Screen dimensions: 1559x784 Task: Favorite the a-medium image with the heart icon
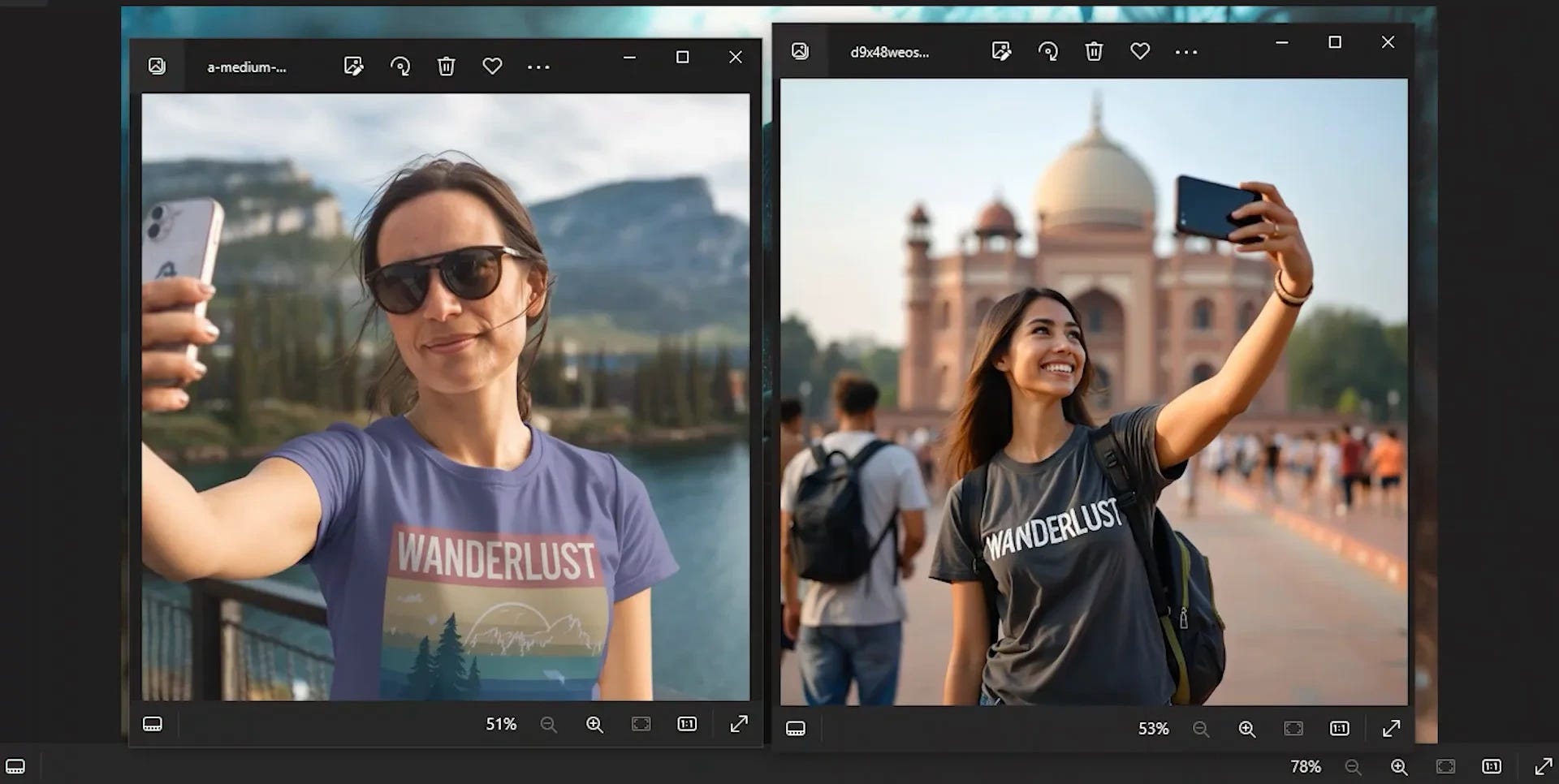click(x=493, y=67)
